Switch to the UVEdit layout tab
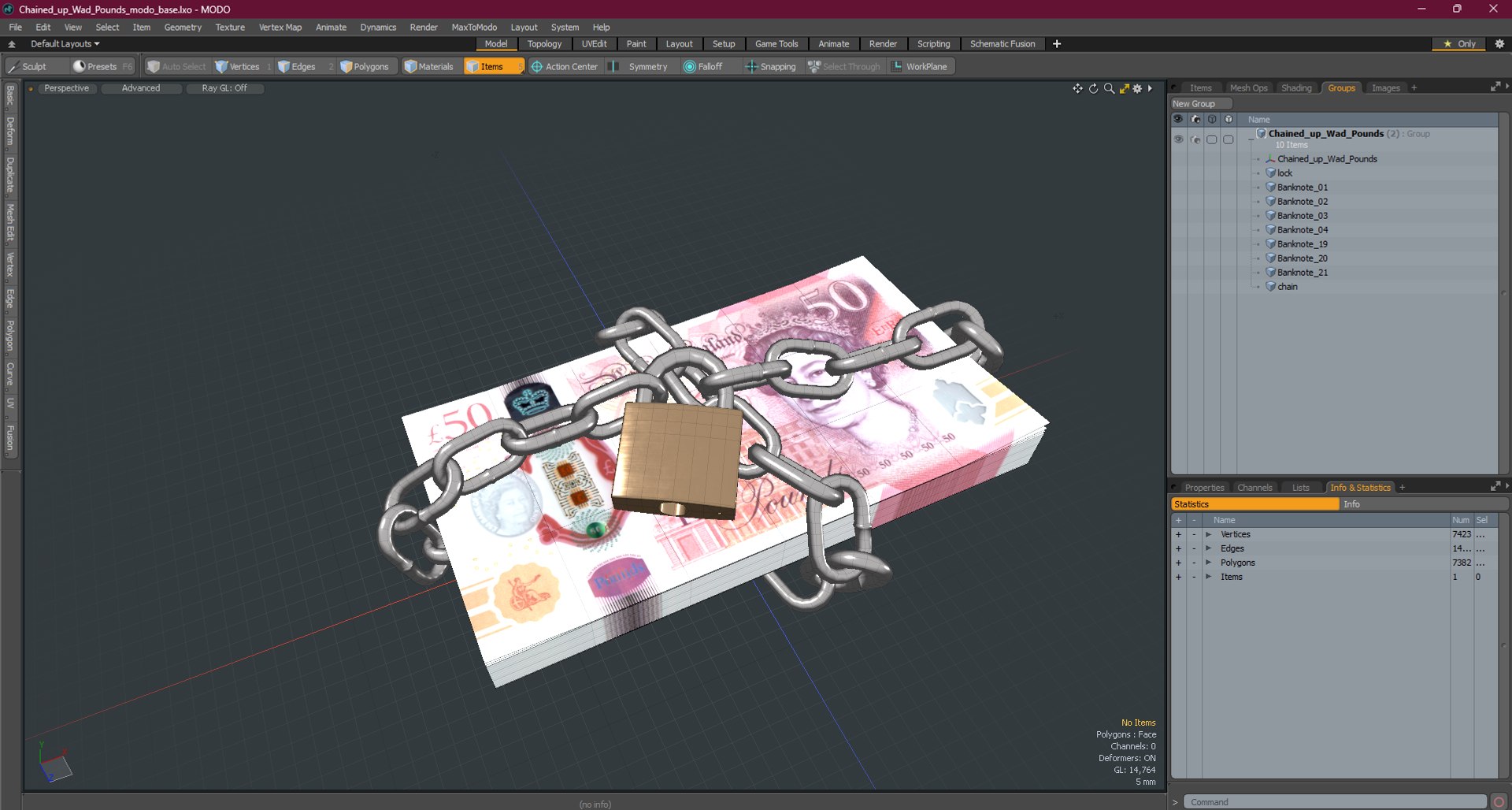 point(594,44)
